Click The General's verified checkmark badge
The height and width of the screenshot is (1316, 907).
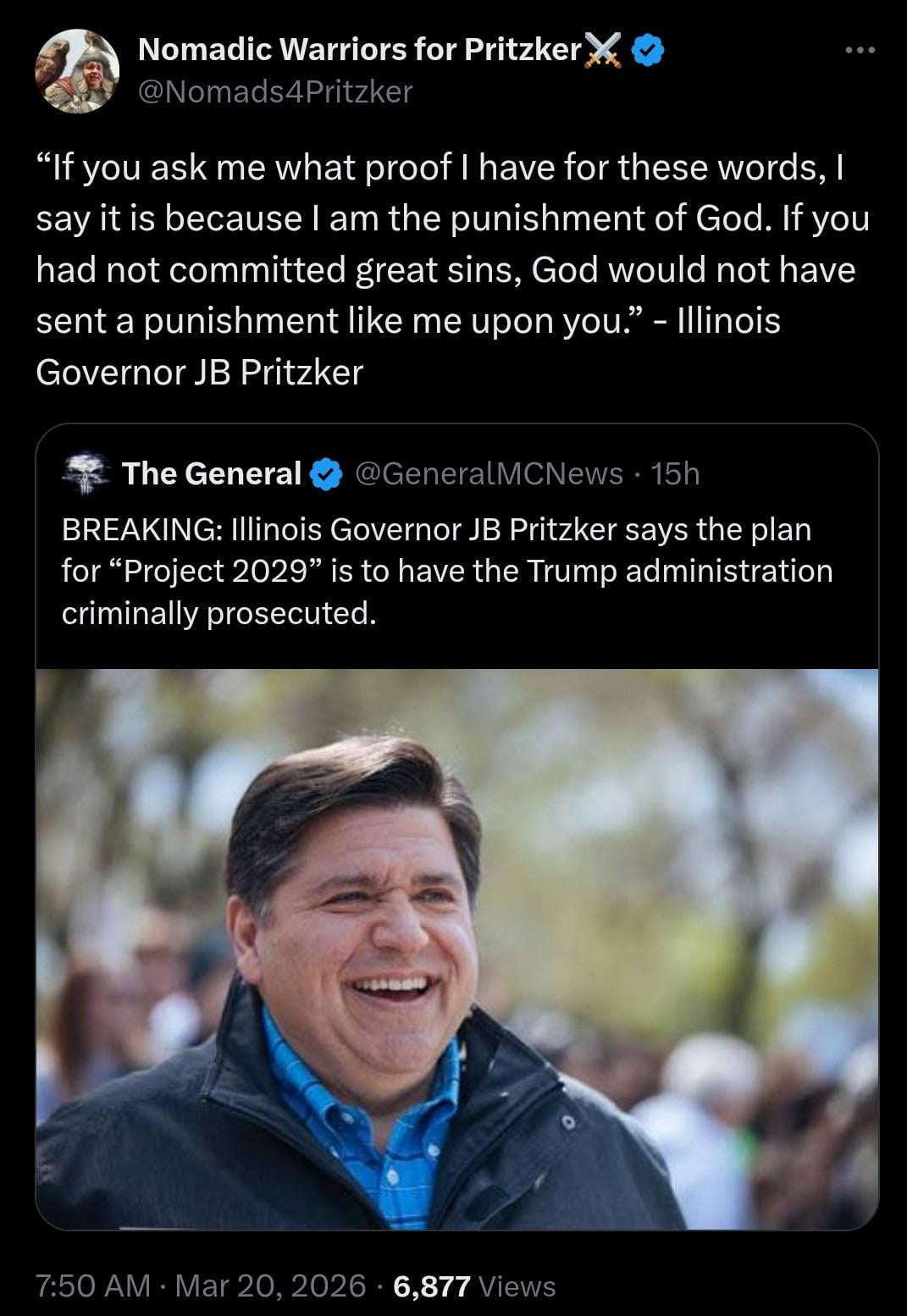click(x=326, y=474)
